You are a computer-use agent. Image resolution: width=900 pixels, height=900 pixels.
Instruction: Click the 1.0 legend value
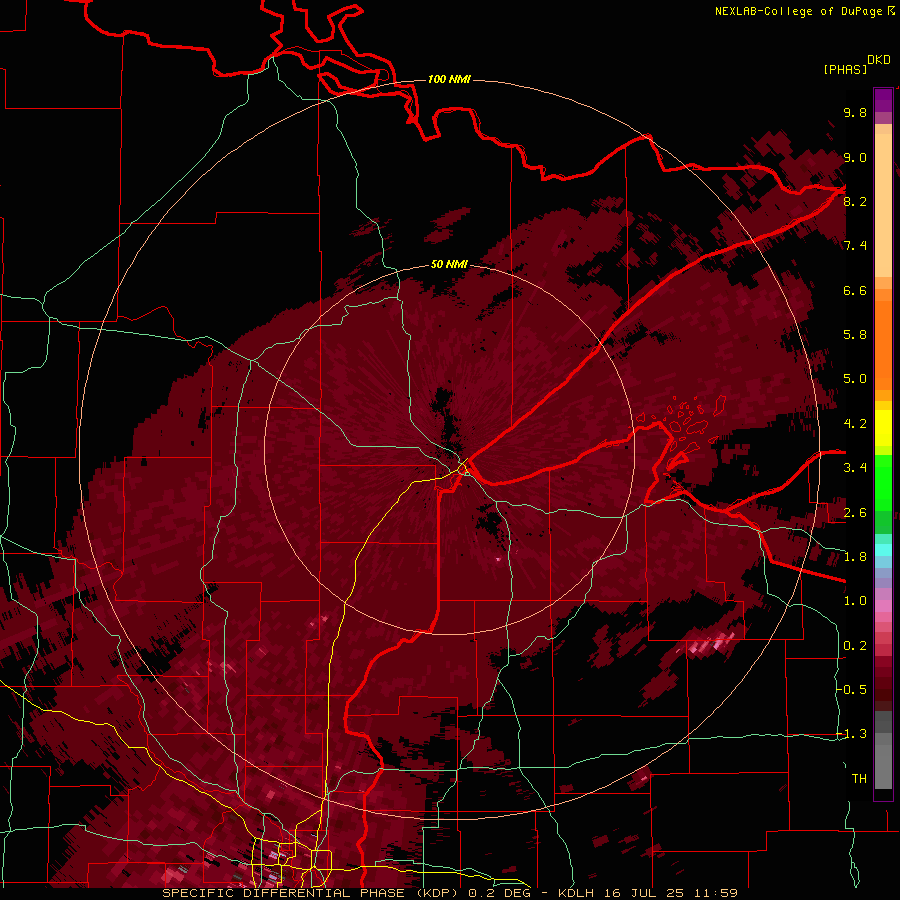(x=855, y=601)
